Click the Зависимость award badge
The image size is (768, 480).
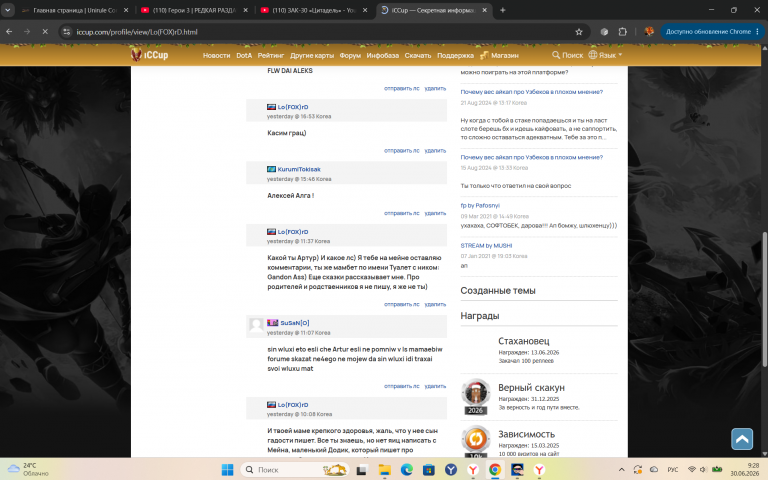coord(475,441)
